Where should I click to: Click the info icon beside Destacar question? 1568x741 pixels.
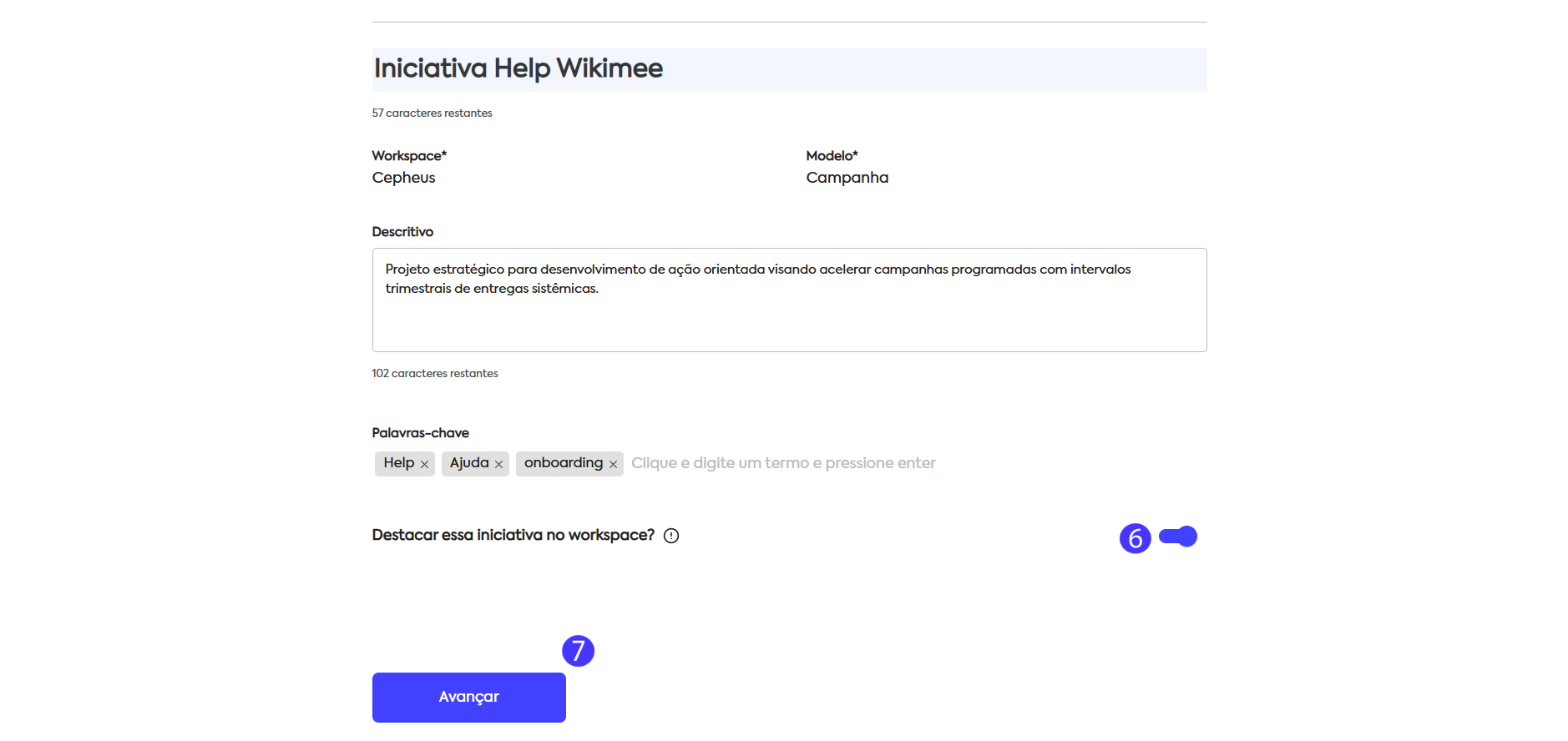pos(671,536)
